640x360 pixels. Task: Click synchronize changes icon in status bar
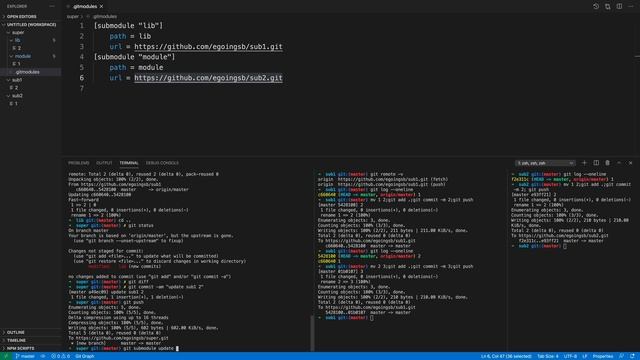(x=42, y=356)
